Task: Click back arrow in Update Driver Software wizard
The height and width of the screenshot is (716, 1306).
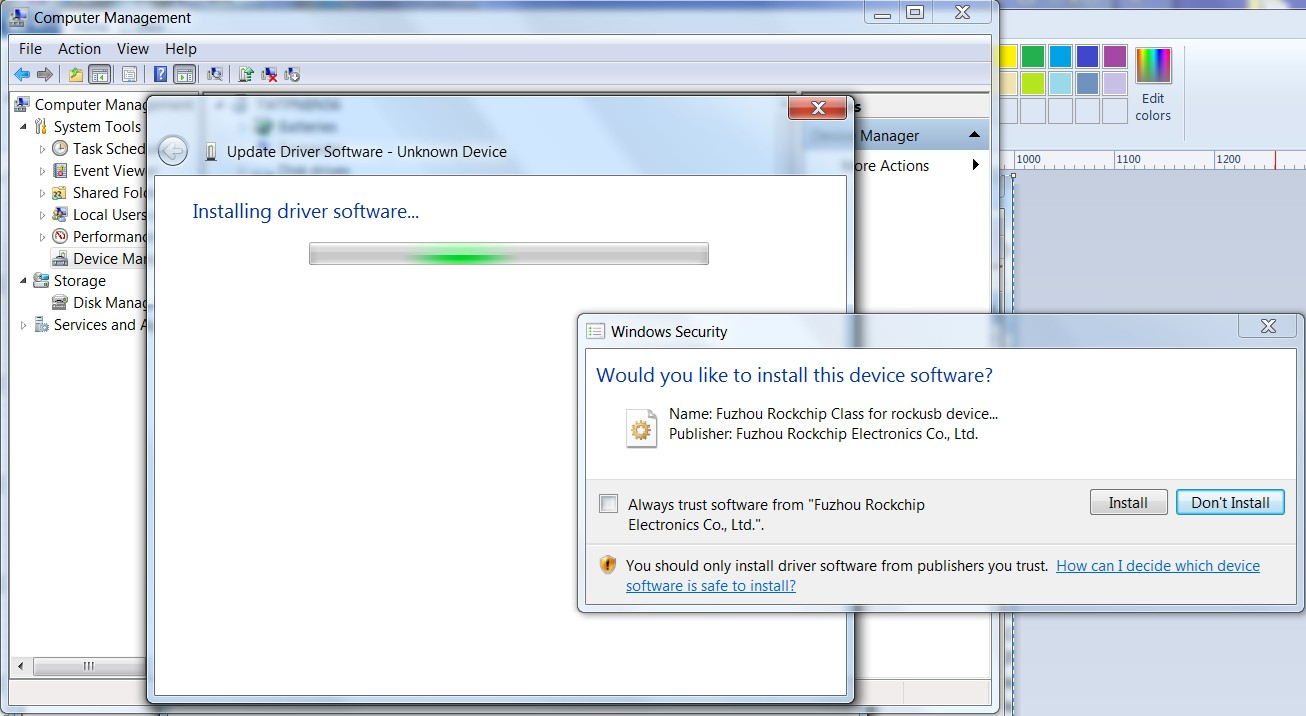Action: tap(173, 151)
